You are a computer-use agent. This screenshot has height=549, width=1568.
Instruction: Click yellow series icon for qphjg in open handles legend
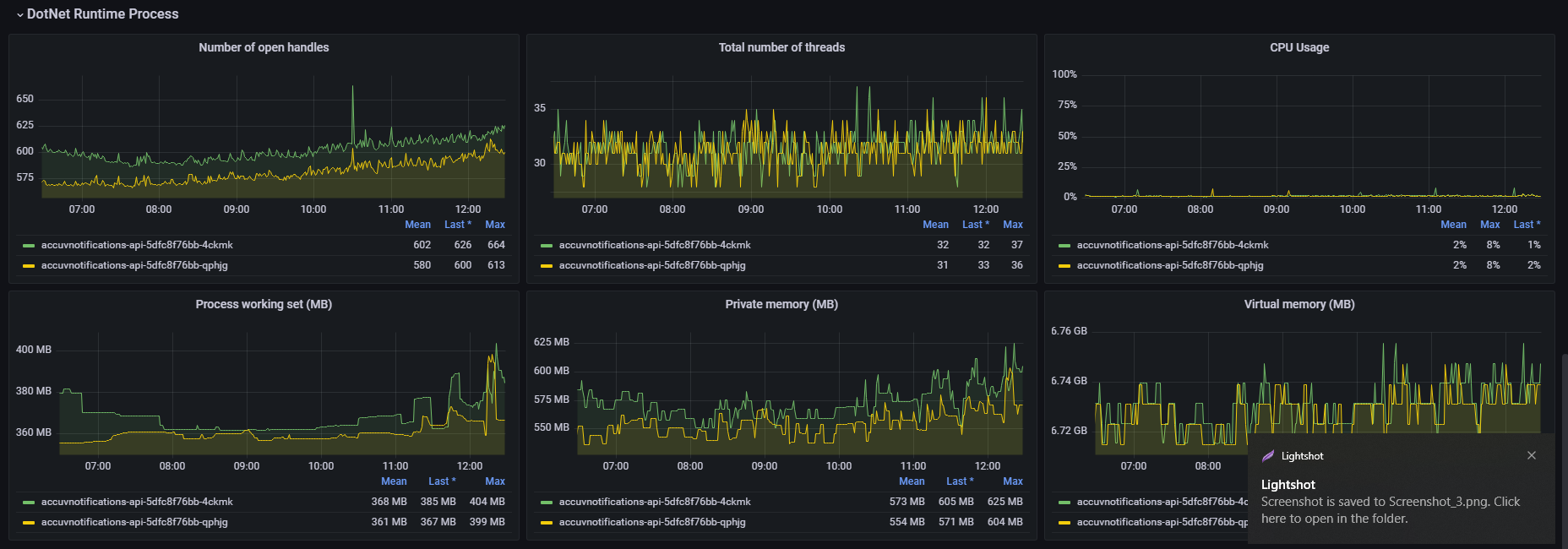tap(29, 266)
